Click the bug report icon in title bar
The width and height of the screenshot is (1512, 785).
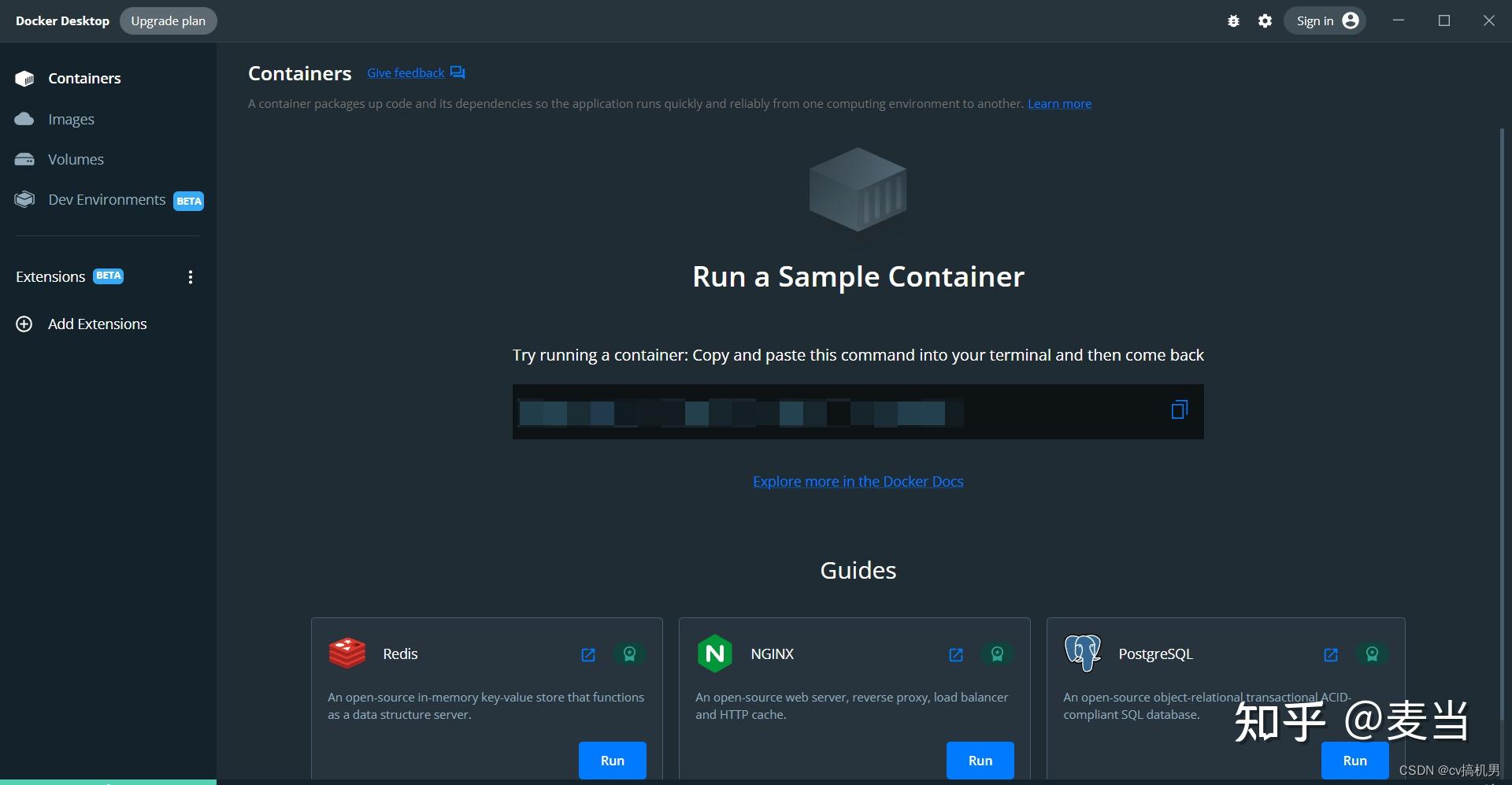point(1233,20)
